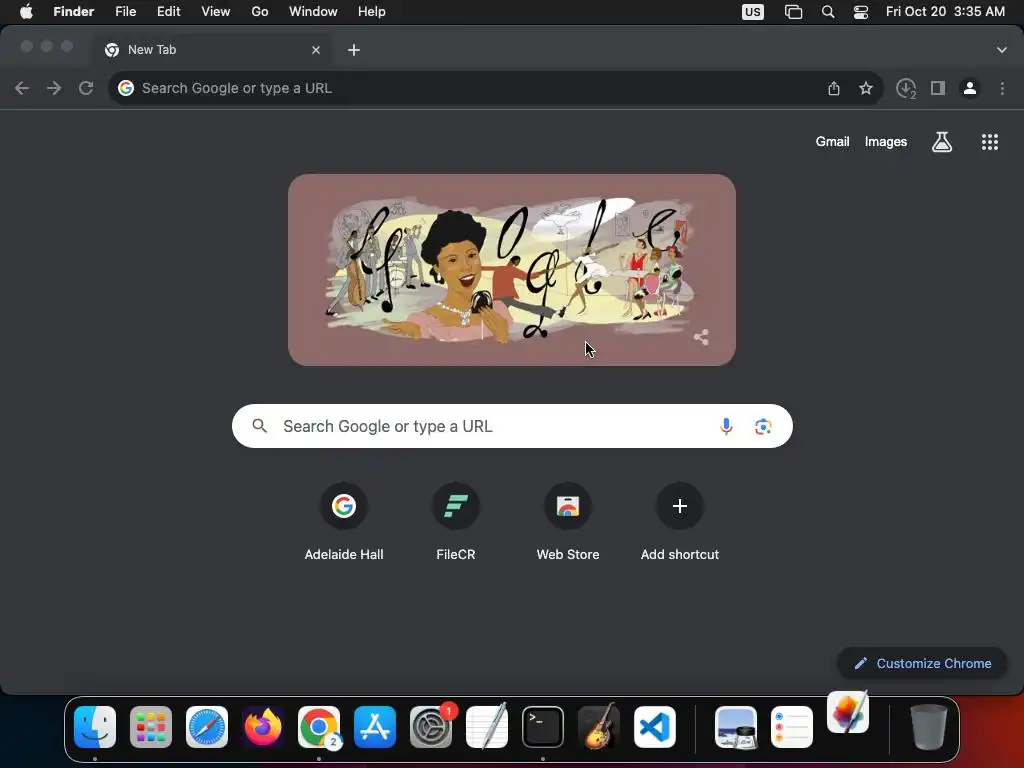Image resolution: width=1024 pixels, height=768 pixels.
Task: Open the File menu
Action: coord(125,12)
